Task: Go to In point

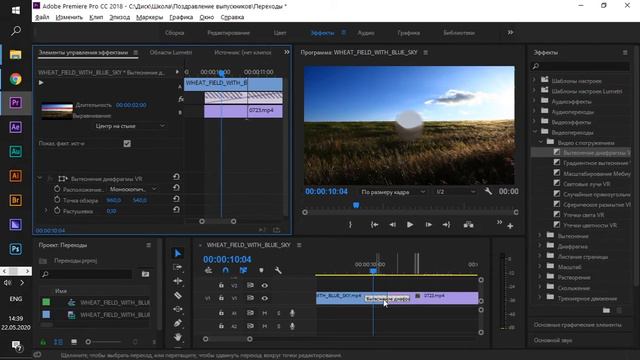Action: (x=374, y=224)
